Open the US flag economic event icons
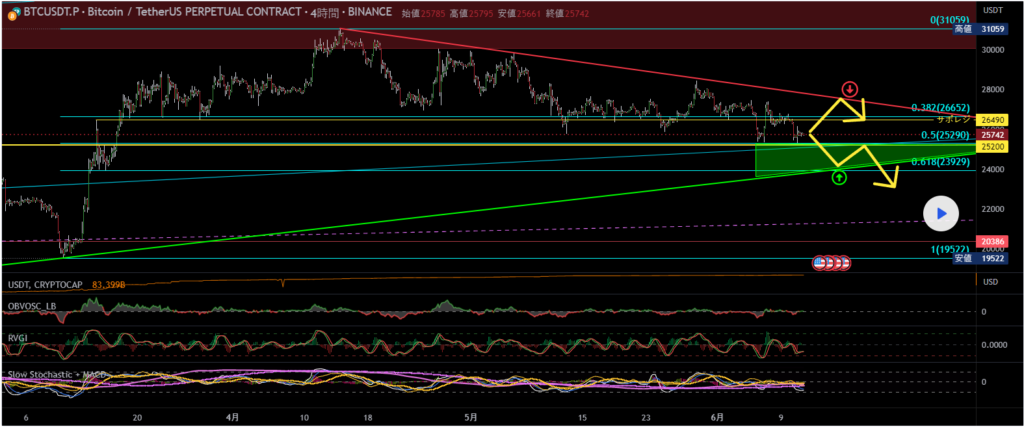This screenshot has height=427, width=1024. [x=831, y=263]
